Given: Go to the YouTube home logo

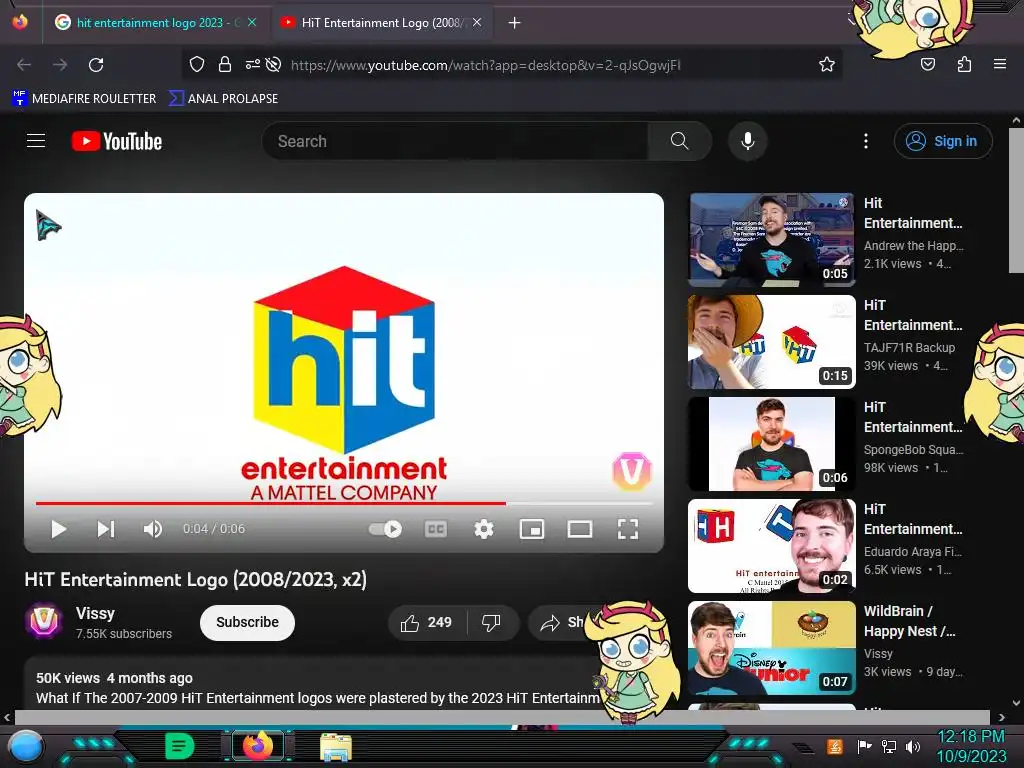Looking at the screenshot, I should 117,141.
